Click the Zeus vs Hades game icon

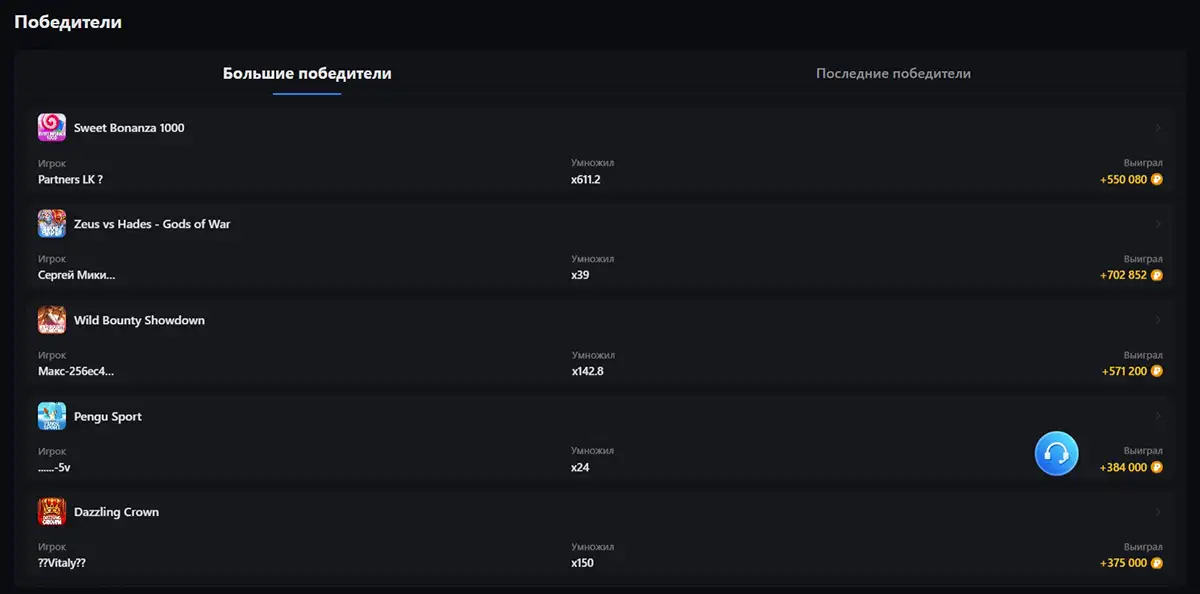(x=52, y=224)
